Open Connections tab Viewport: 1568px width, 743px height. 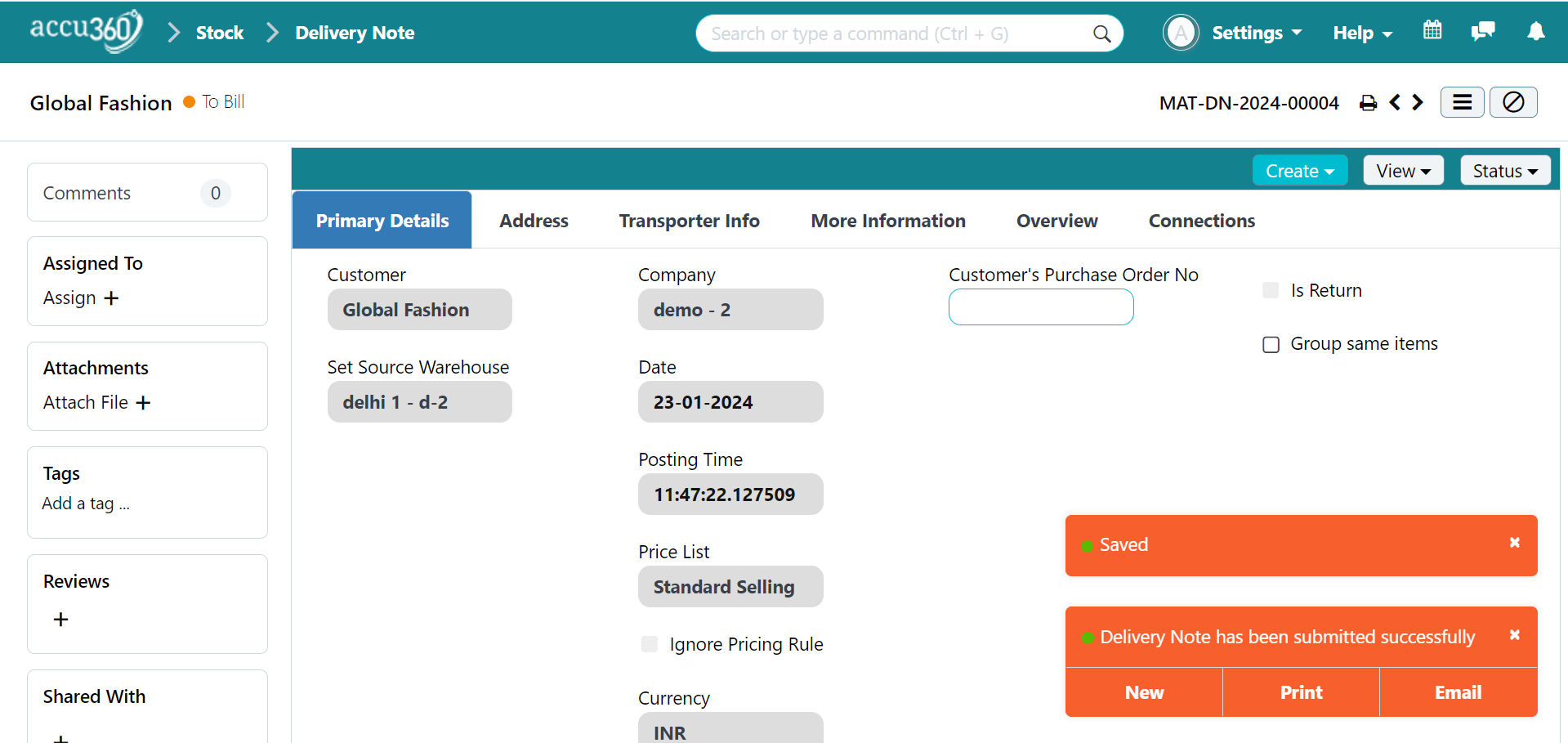pyautogui.click(x=1201, y=221)
